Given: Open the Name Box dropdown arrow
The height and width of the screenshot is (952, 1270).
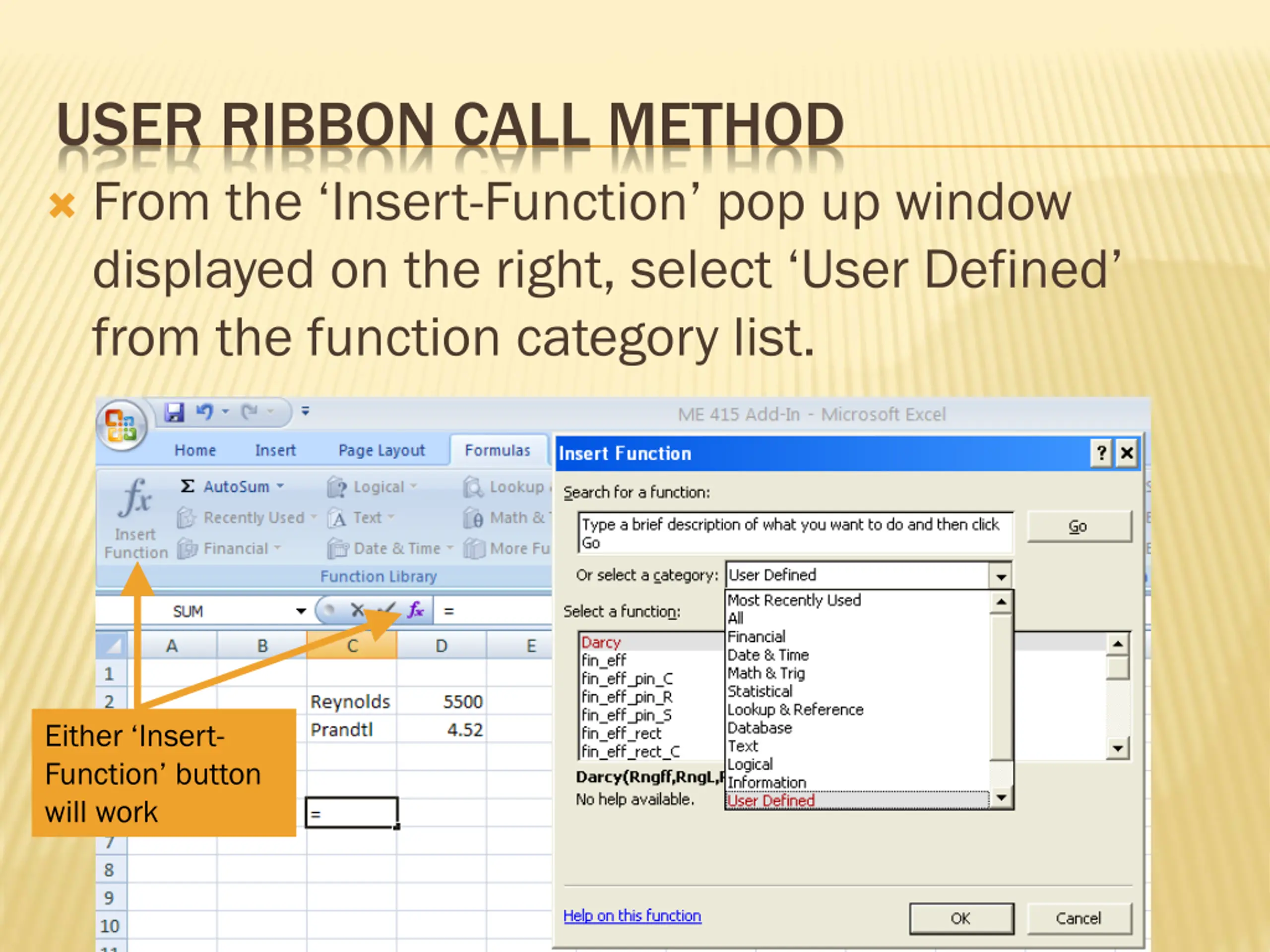Looking at the screenshot, I should tap(301, 611).
